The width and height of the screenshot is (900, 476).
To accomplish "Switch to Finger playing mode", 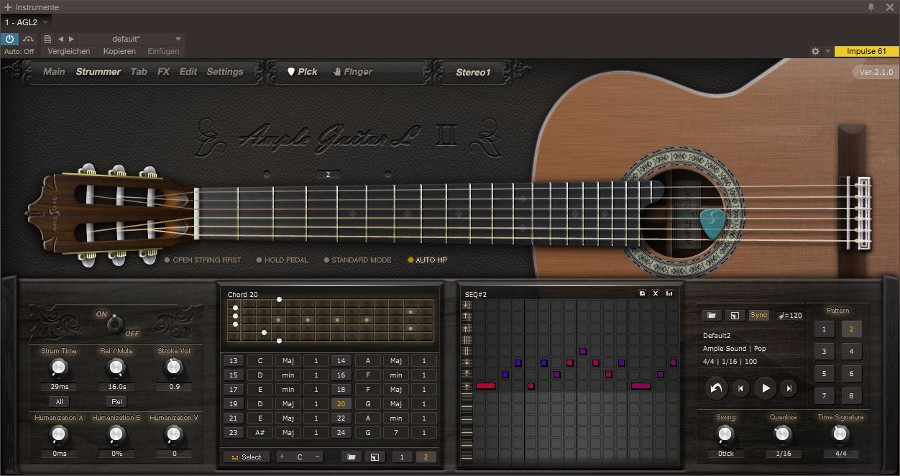I will 353,72.
